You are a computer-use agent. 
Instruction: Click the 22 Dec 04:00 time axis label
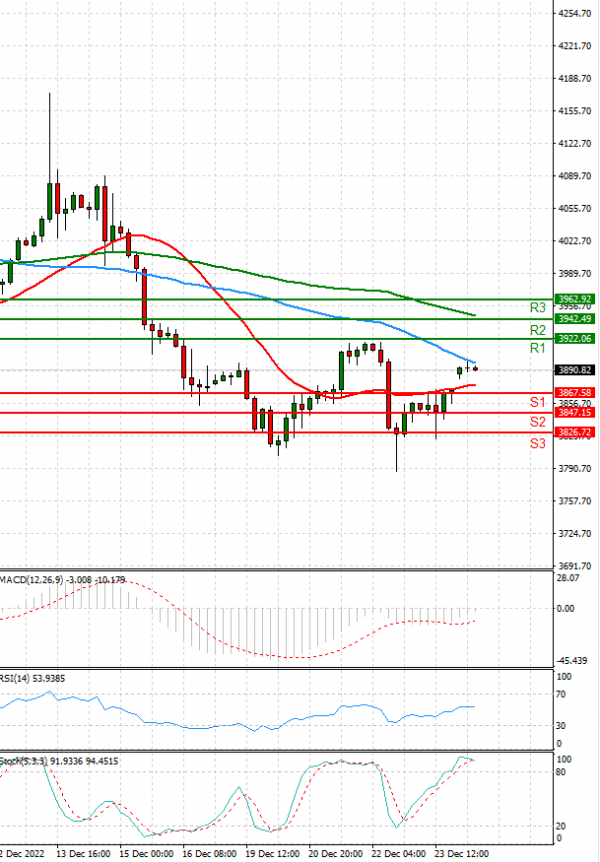pyautogui.click(x=399, y=854)
